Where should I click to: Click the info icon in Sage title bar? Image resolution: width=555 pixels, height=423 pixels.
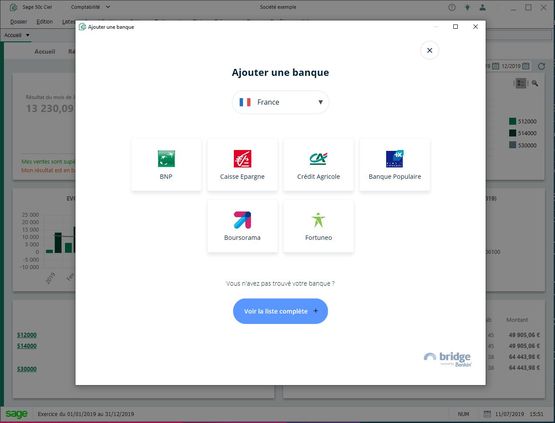click(x=452, y=7)
